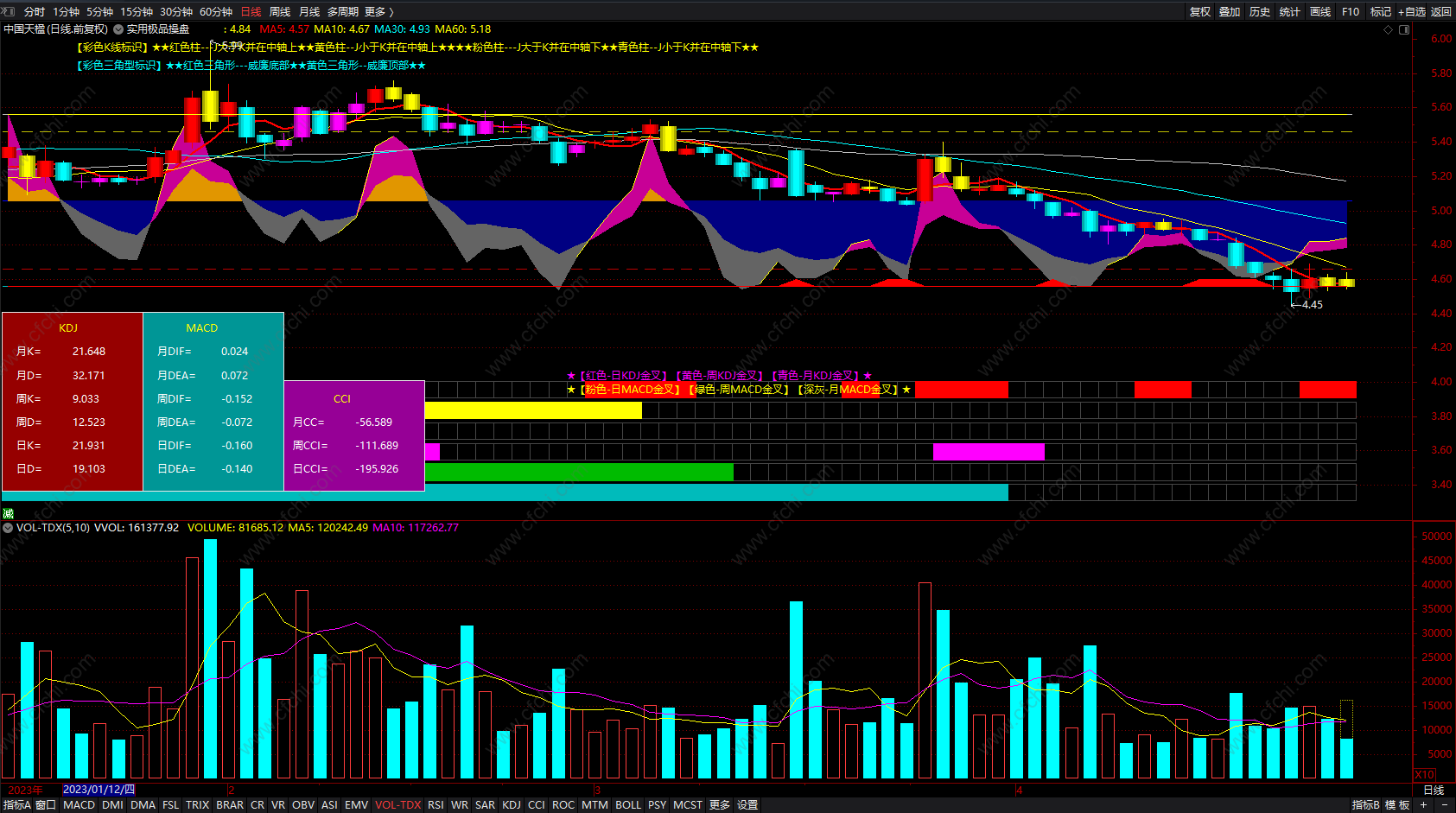1456x813 pixels.
Task: Switch to 日线 daily chart
Action: click(251, 11)
